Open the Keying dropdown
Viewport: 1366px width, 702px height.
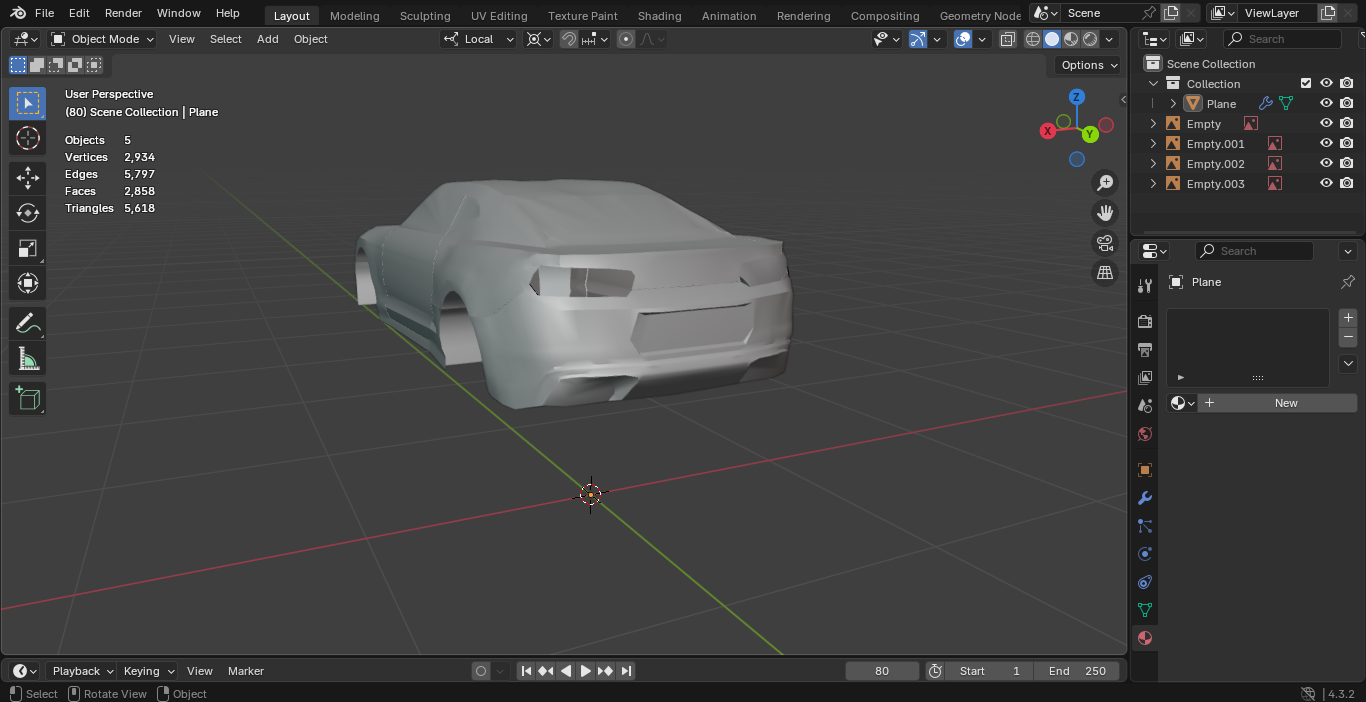coord(148,671)
